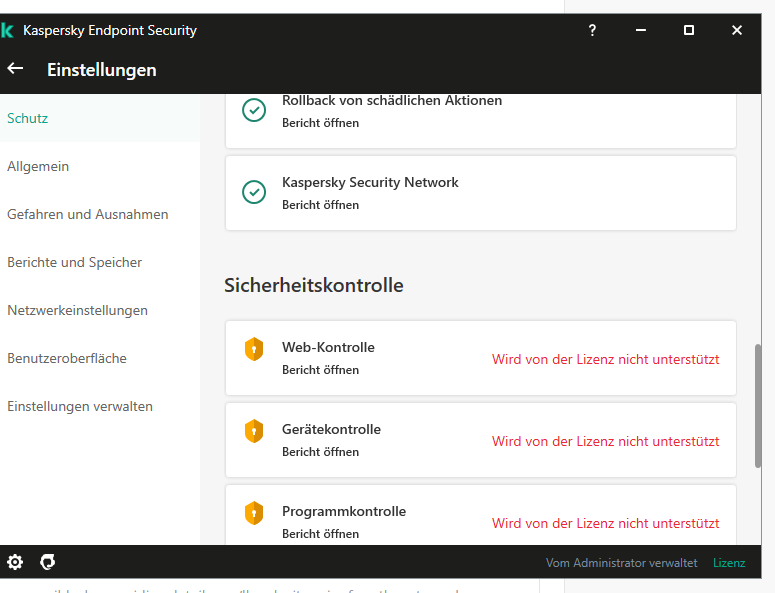Click the Gerätekontrolle shield icon

(254, 431)
